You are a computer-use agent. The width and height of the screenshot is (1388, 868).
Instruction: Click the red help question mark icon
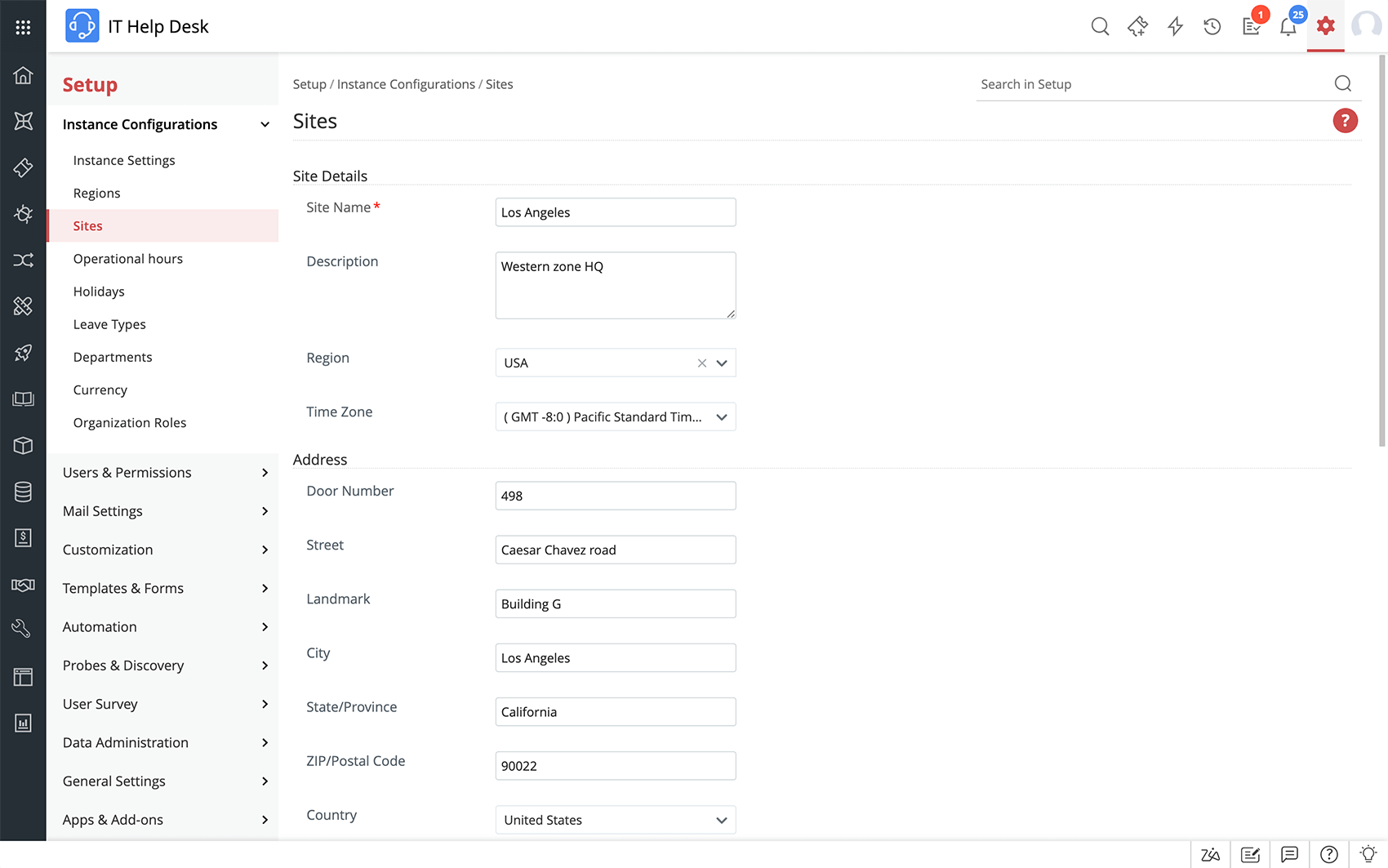(1345, 121)
